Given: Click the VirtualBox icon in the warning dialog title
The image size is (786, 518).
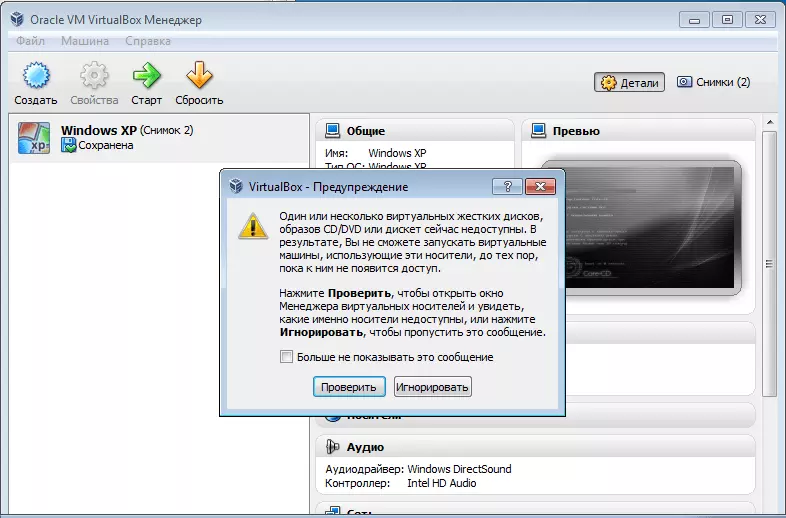Looking at the screenshot, I should coord(236,187).
